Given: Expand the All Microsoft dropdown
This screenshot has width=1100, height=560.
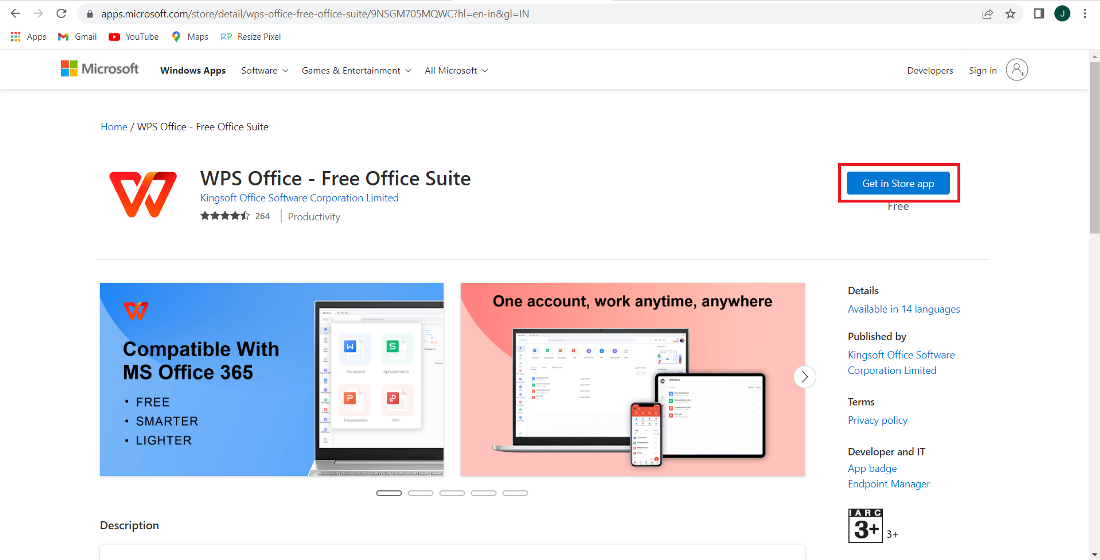Looking at the screenshot, I should (x=456, y=71).
